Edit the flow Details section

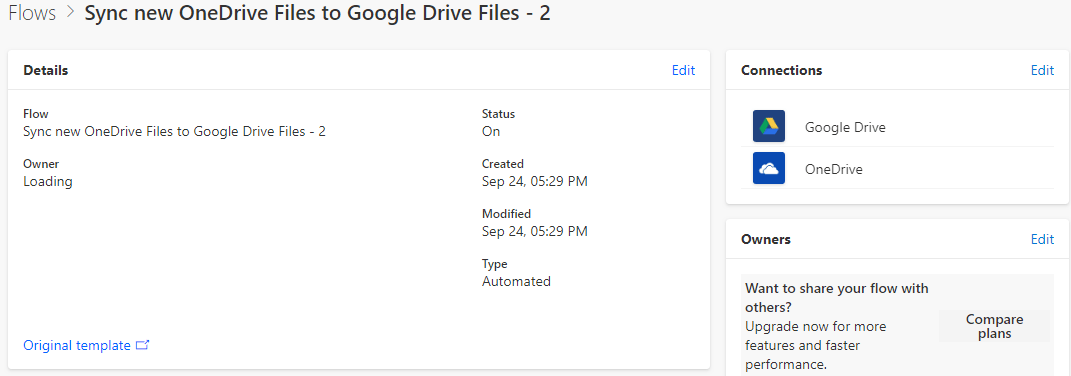pos(683,70)
